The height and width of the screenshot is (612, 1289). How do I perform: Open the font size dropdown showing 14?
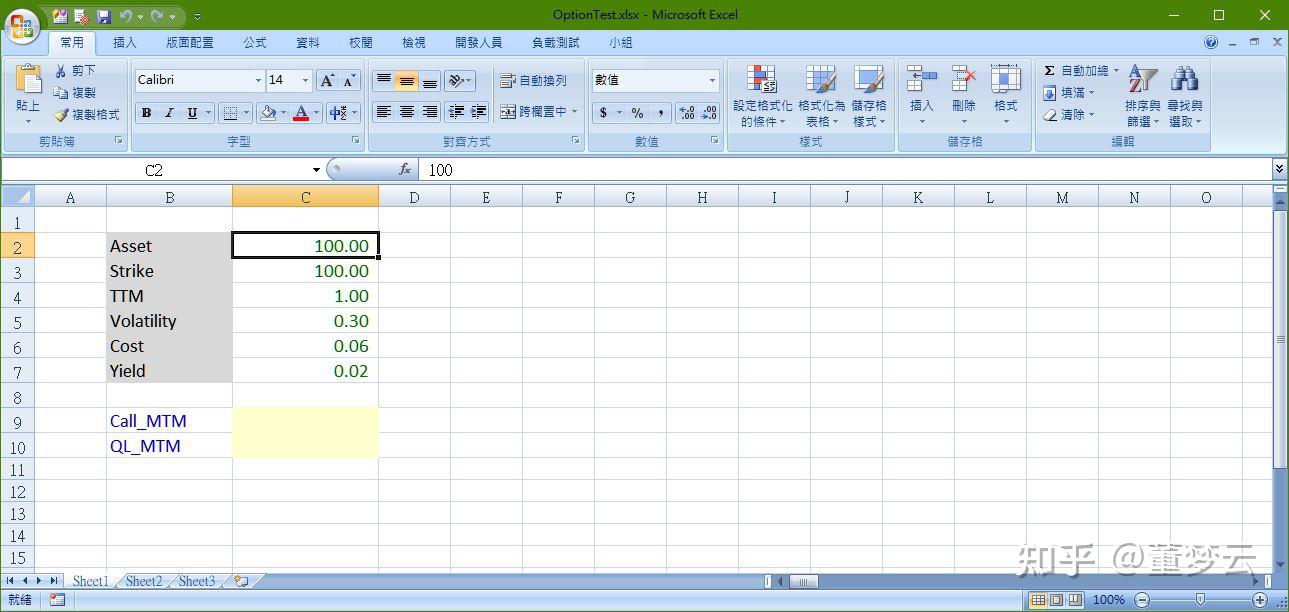(290, 80)
